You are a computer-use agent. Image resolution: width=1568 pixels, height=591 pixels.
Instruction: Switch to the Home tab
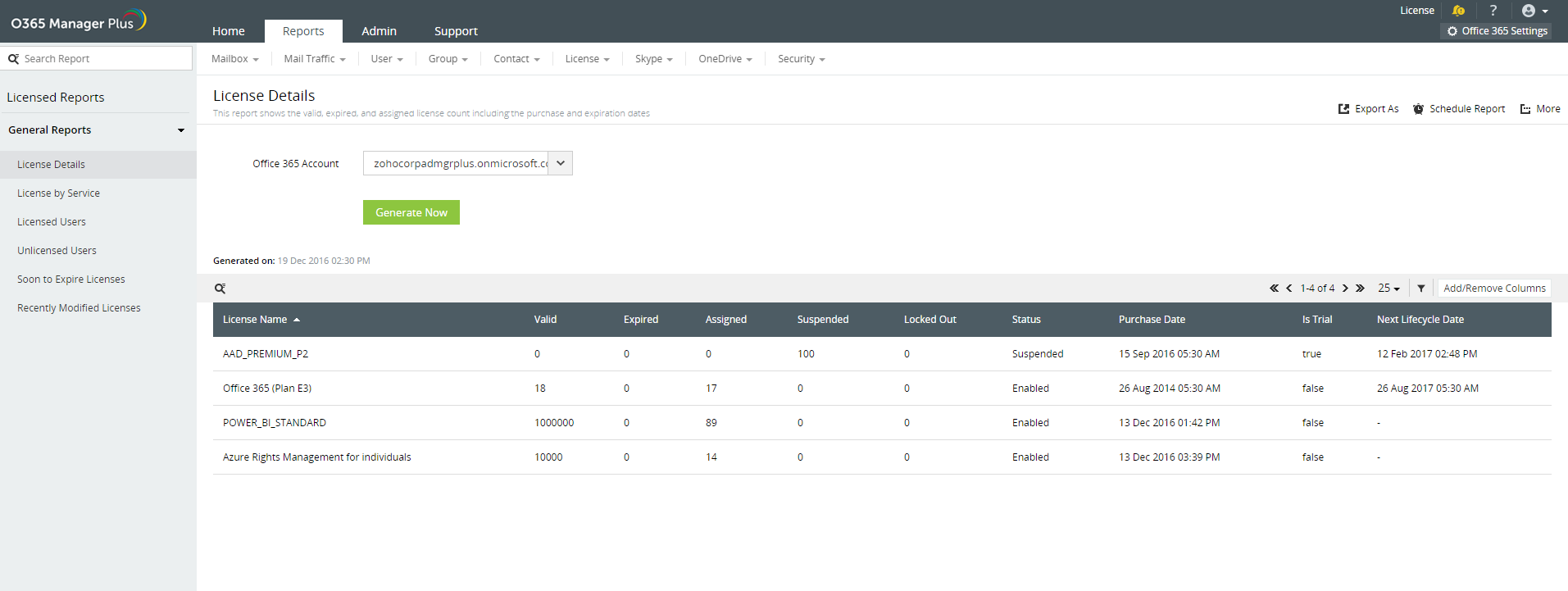[x=229, y=31]
